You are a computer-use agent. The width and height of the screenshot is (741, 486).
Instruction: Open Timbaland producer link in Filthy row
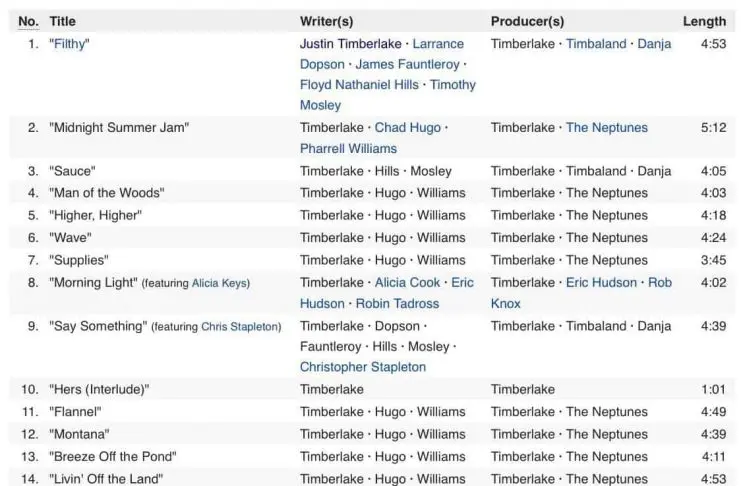click(x=597, y=44)
